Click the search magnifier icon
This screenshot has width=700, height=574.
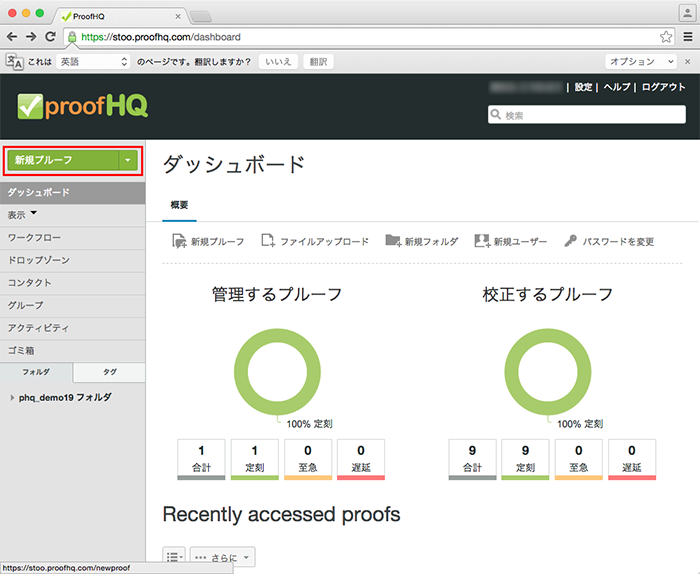(496, 114)
